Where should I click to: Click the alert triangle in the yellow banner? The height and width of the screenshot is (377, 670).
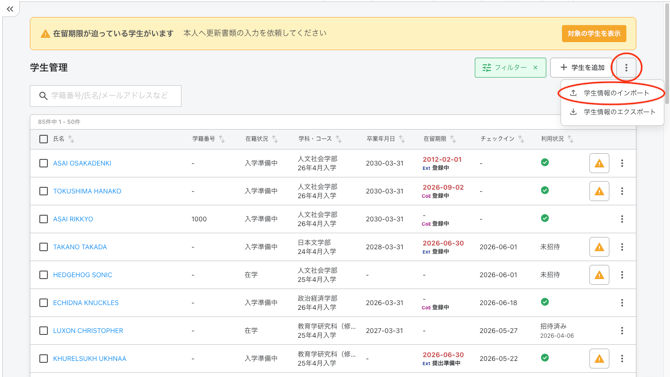click(45, 33)
